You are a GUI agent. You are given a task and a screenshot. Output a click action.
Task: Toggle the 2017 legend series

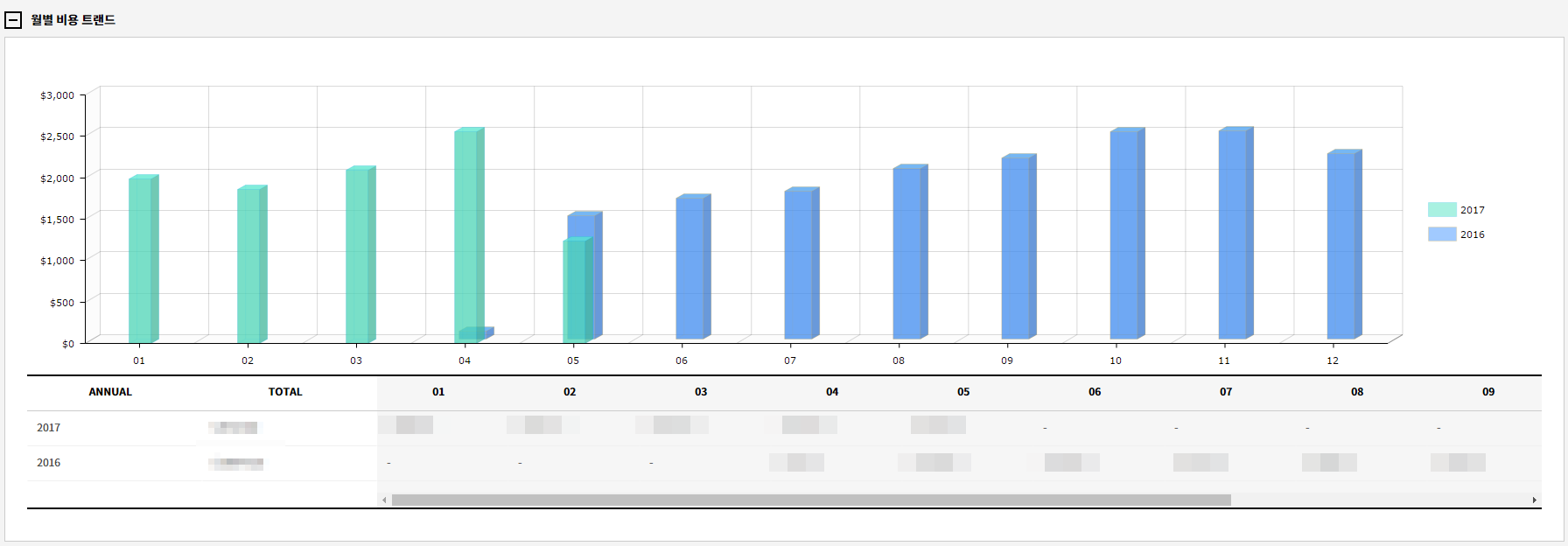pos(1472,210)
